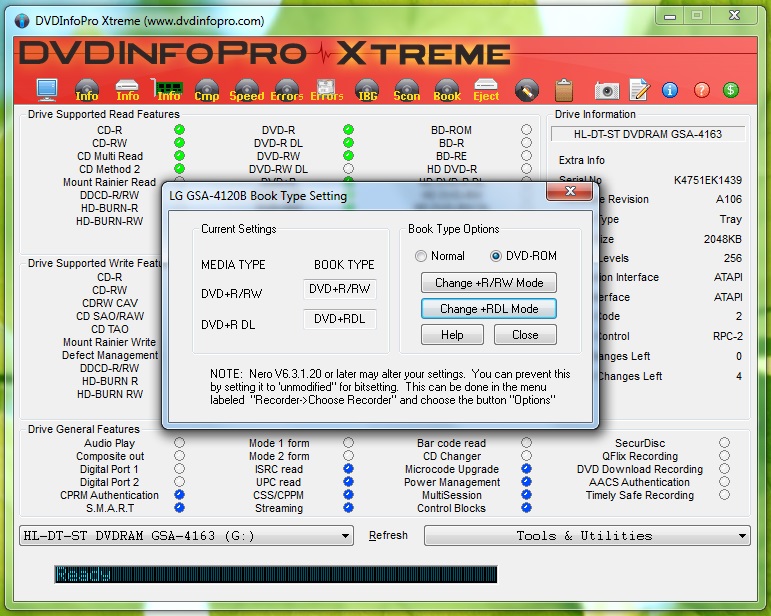Click Close button in Book Type dialog

[x=525, y=335]
